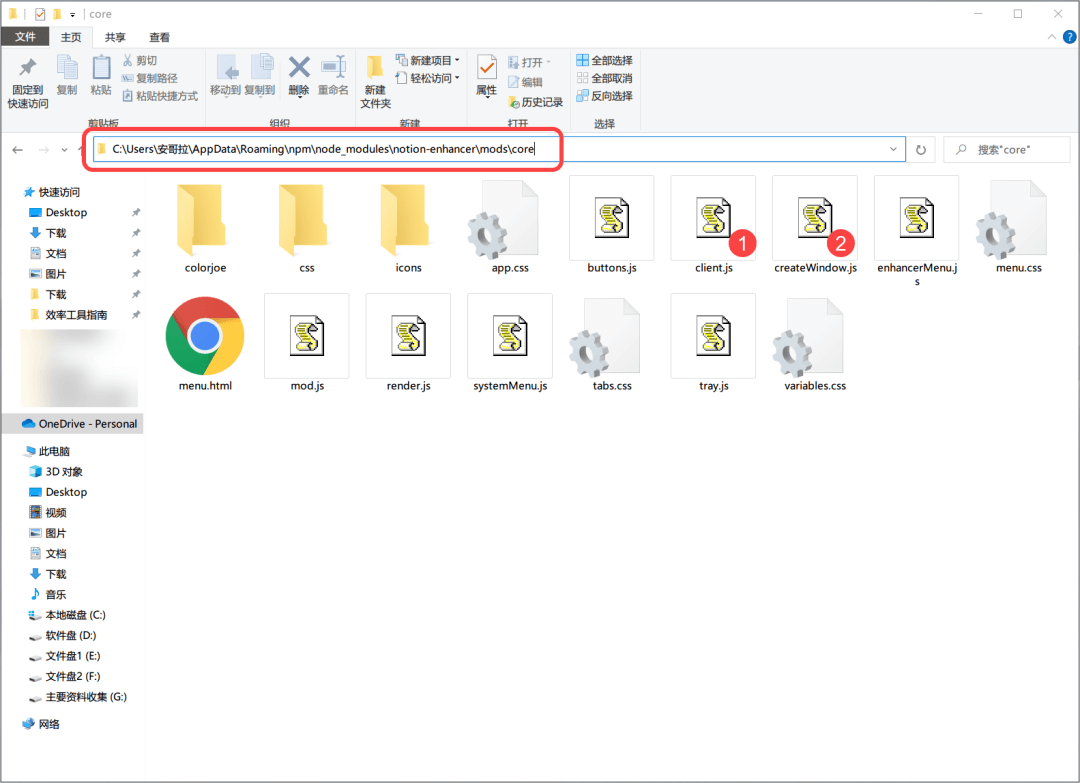Switch to the Home ribbon tab
The height and width of the screenshot is (783, 1080).
[71, 37]
